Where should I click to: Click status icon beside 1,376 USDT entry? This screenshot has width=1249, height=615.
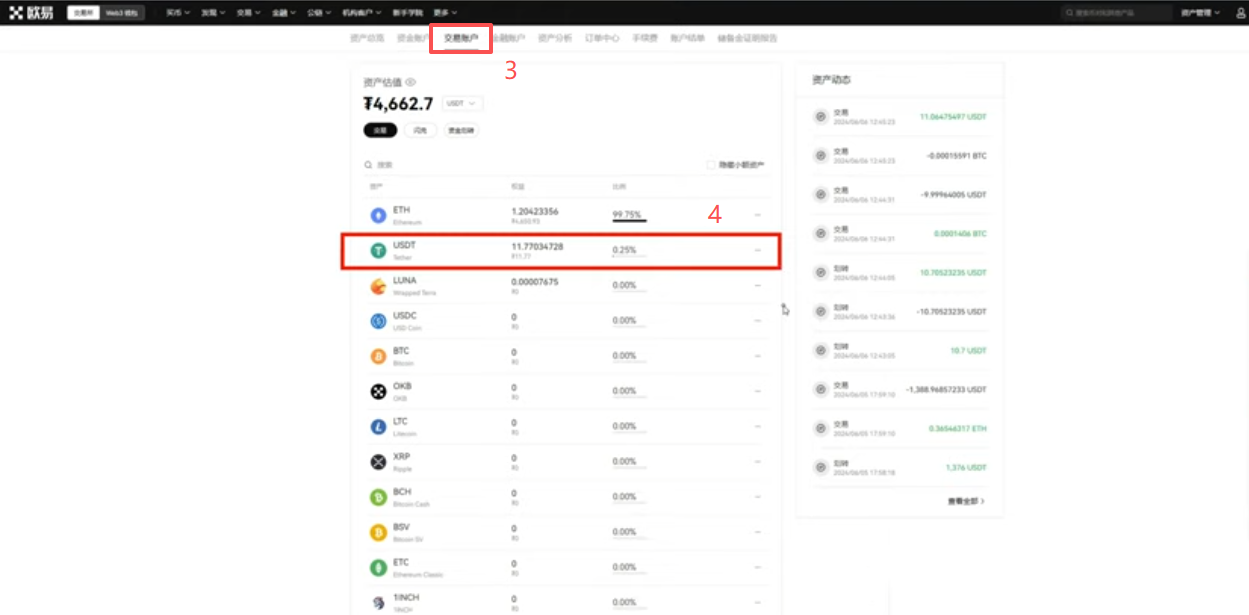click(x=821, y=467)
